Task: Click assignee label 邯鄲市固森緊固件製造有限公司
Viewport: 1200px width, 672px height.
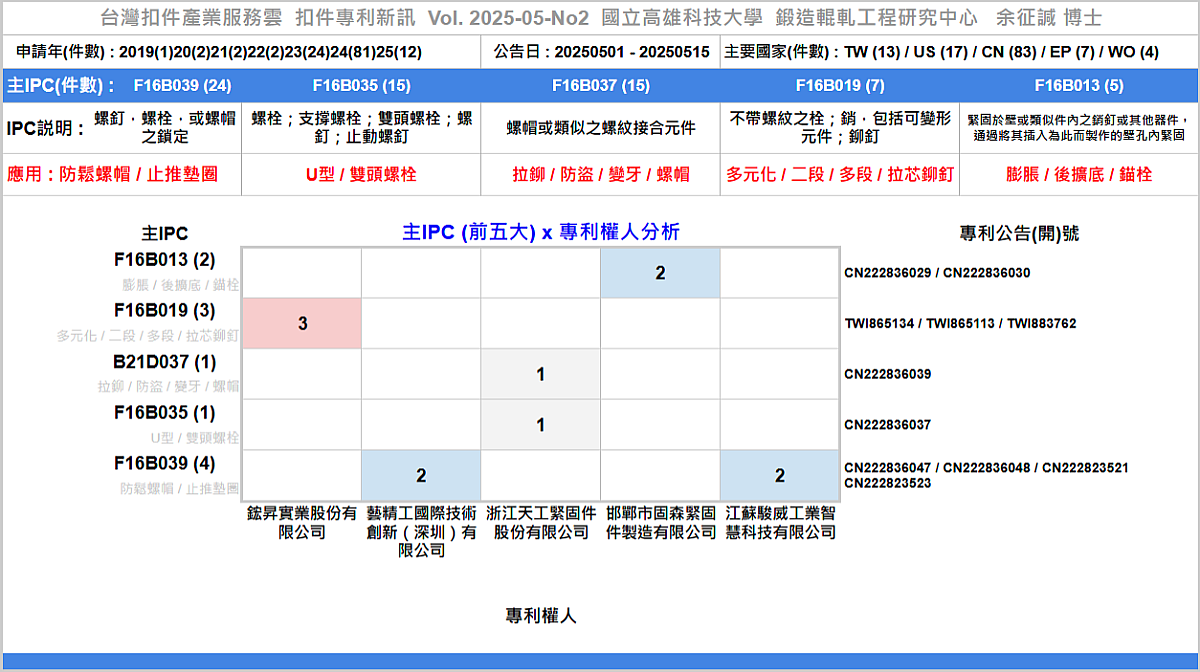Action: coord(660,523)
